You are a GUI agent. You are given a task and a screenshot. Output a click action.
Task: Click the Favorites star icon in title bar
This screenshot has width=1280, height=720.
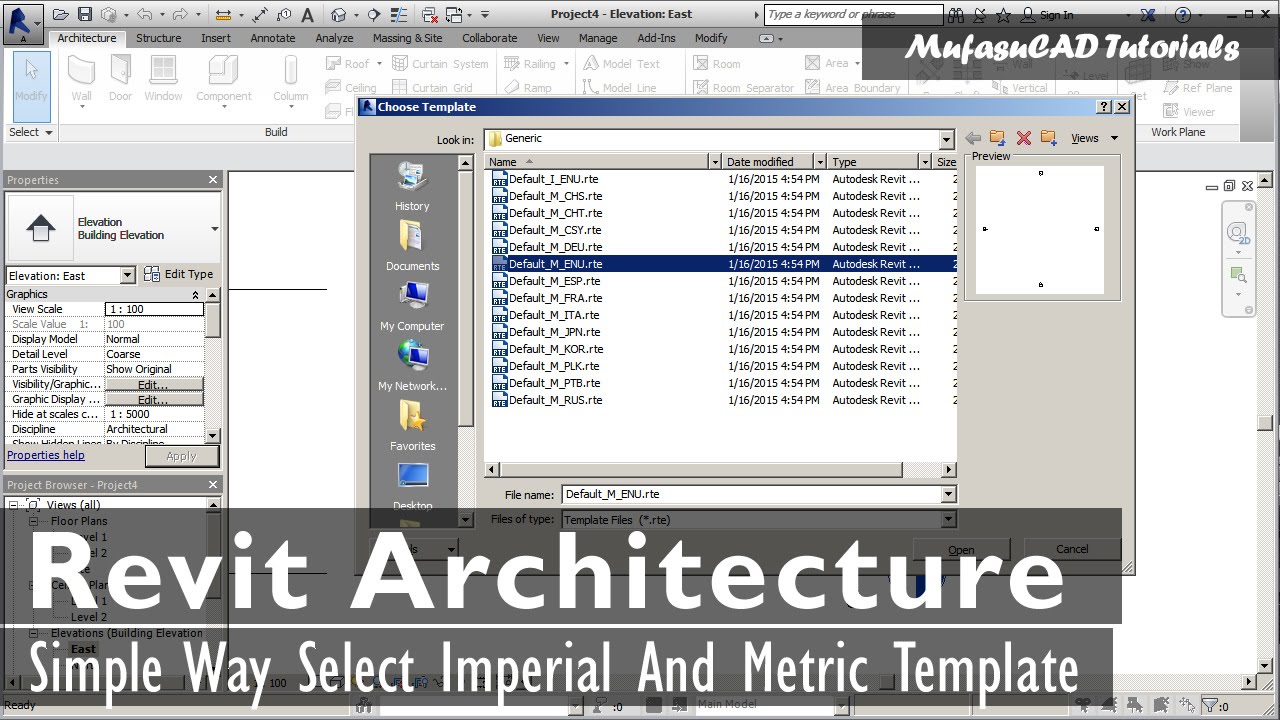tap(1003, 15)
